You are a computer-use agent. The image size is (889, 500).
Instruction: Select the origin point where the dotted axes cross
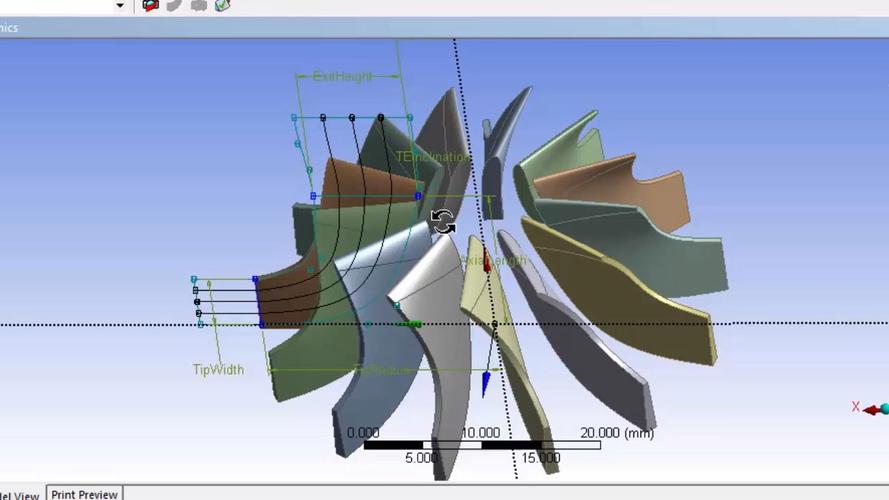[x=494, y=324]
